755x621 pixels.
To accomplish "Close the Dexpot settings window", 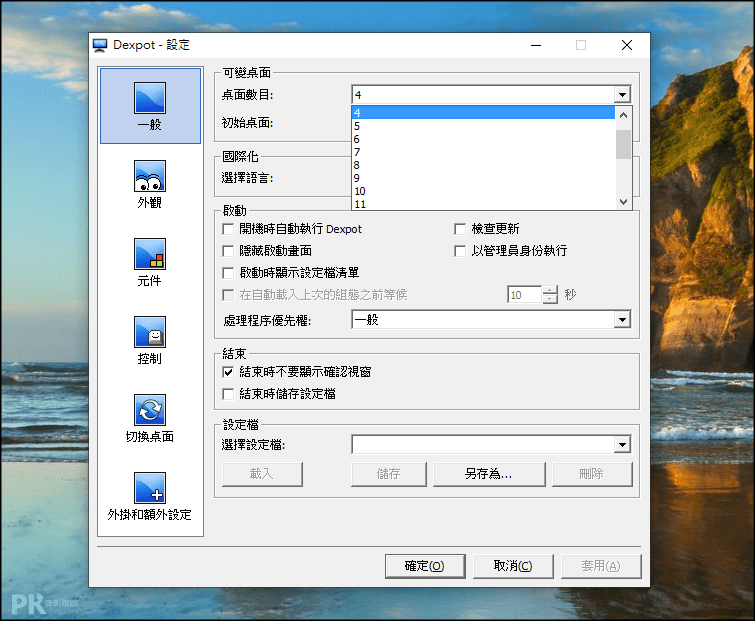I will (x=627, y=45).
